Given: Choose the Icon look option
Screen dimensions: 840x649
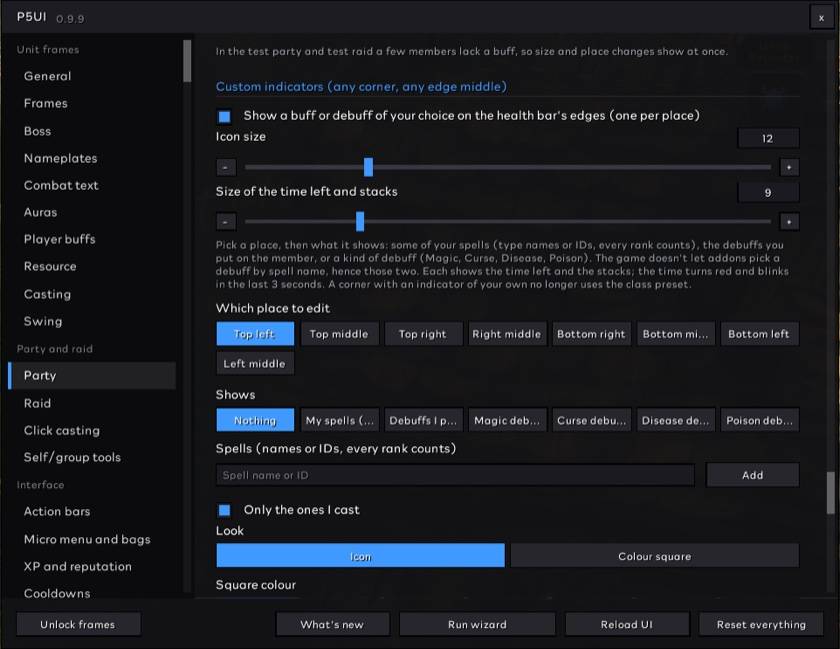Looking at the screenshot, I should tap(360, 556).
